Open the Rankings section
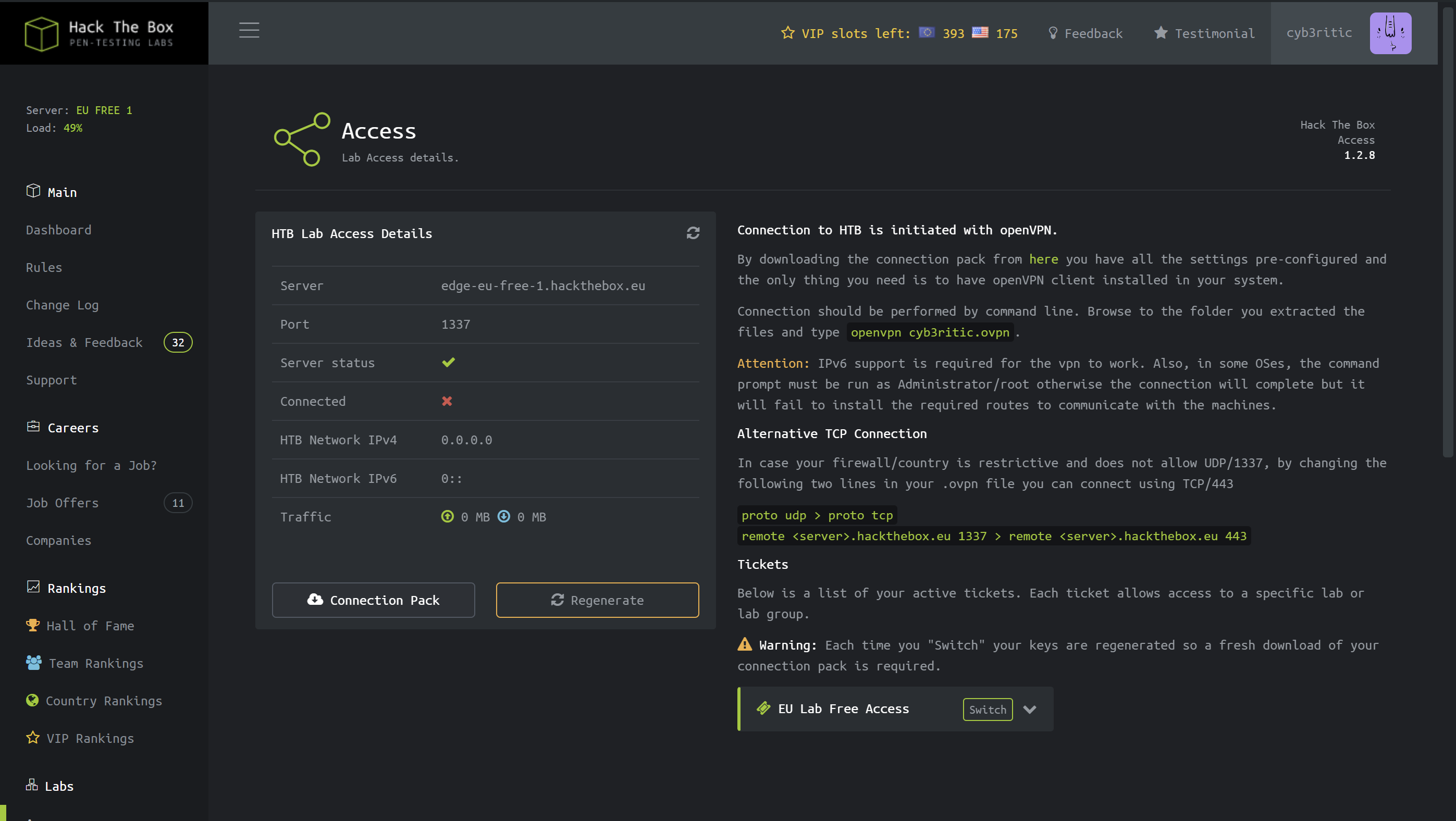The image size is (1456, 821). click(x=67, y=588)
